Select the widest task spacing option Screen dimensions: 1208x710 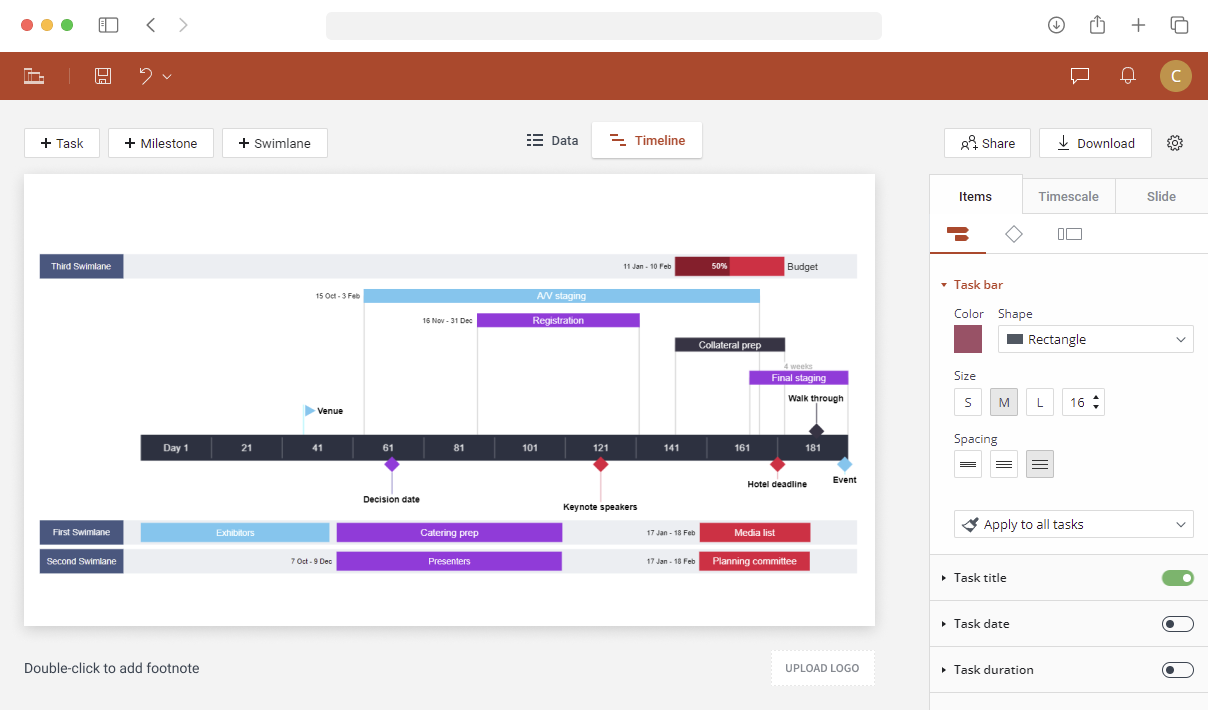tap(1040, 464)
